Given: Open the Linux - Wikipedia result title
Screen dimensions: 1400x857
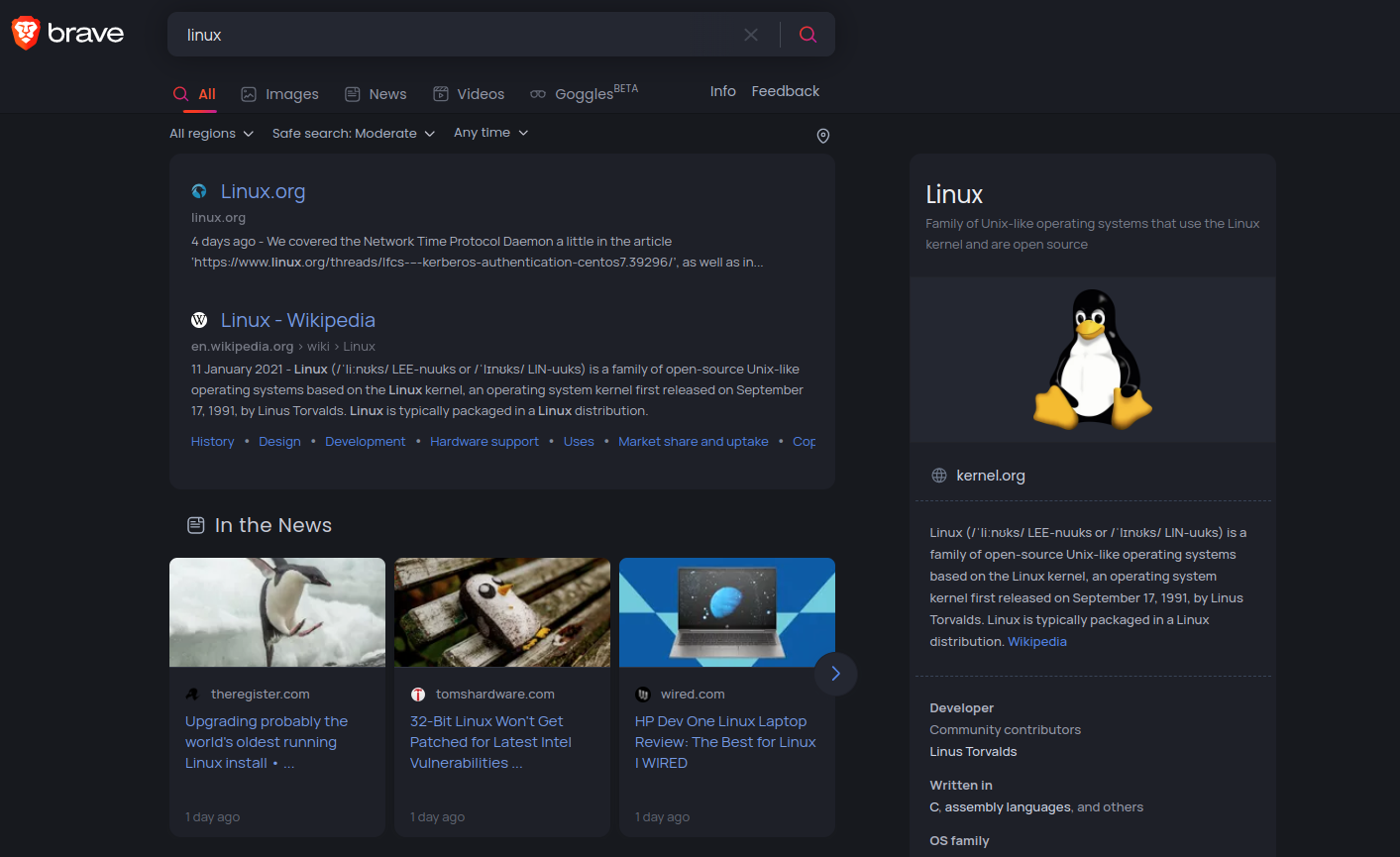Looking at the screenshot, I should pos(298,320).
